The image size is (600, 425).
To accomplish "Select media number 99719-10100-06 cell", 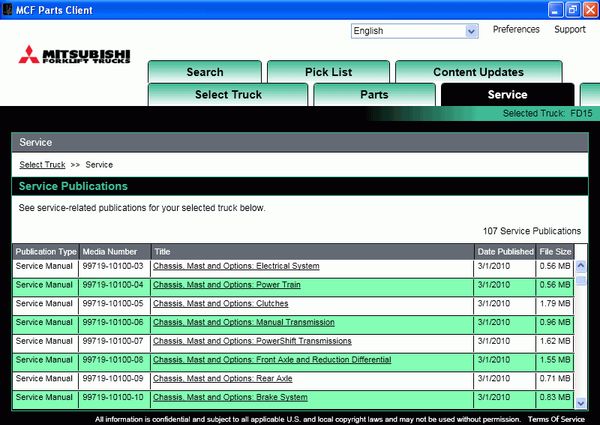I will 115,325.
